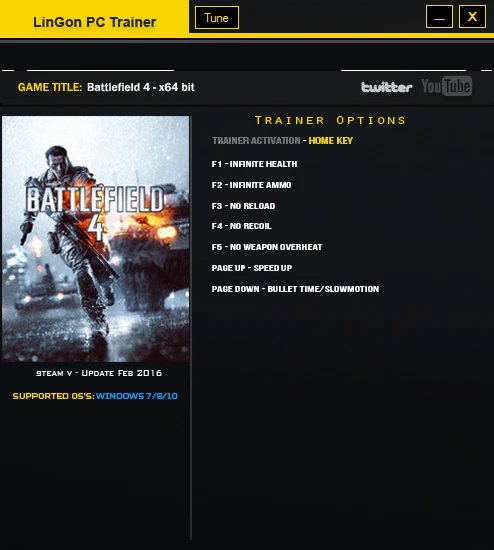Select the Page Up - Speed Up option

coord(252,268)
